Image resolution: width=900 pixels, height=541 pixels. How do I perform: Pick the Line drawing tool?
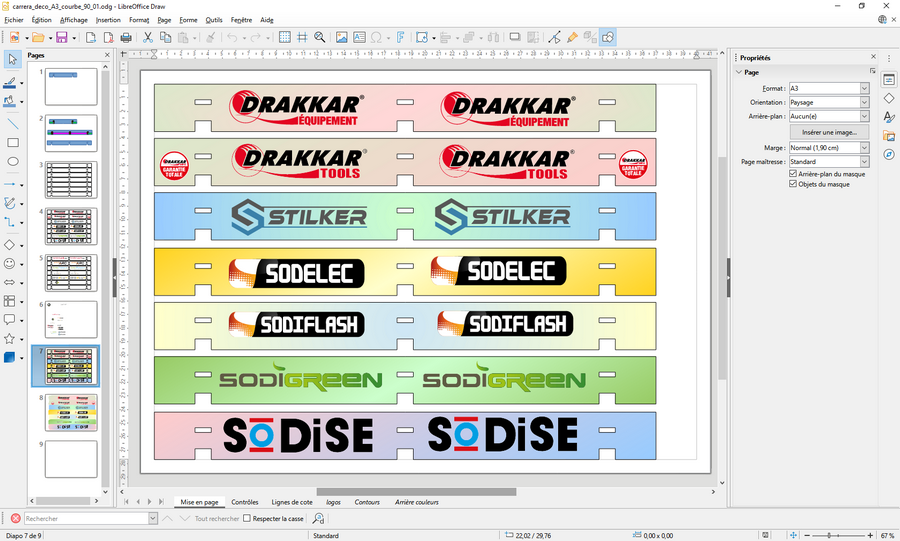[13, 123]
